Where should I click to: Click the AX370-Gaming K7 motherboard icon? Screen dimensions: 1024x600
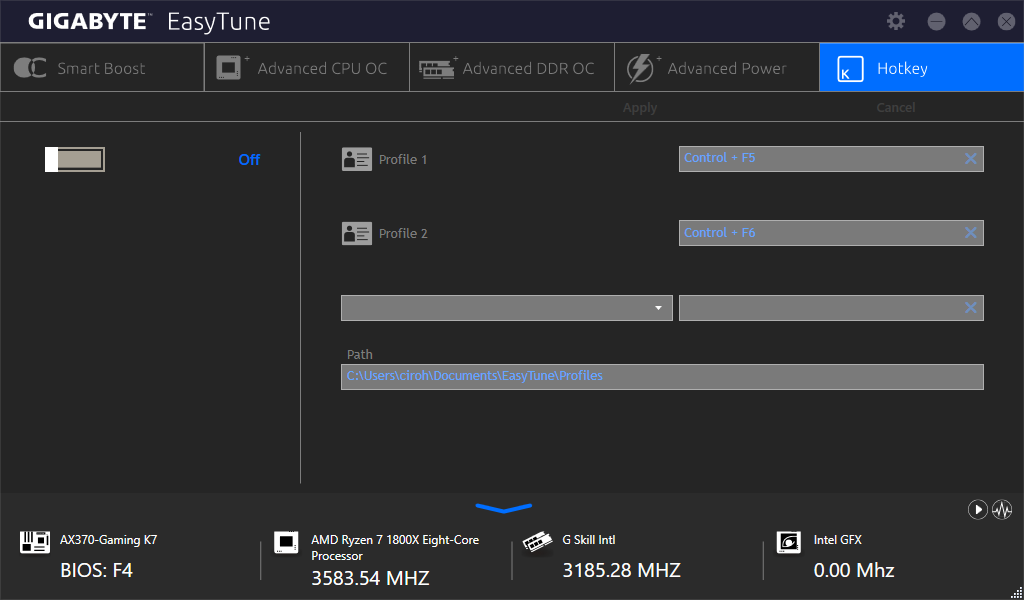[35, 542]
